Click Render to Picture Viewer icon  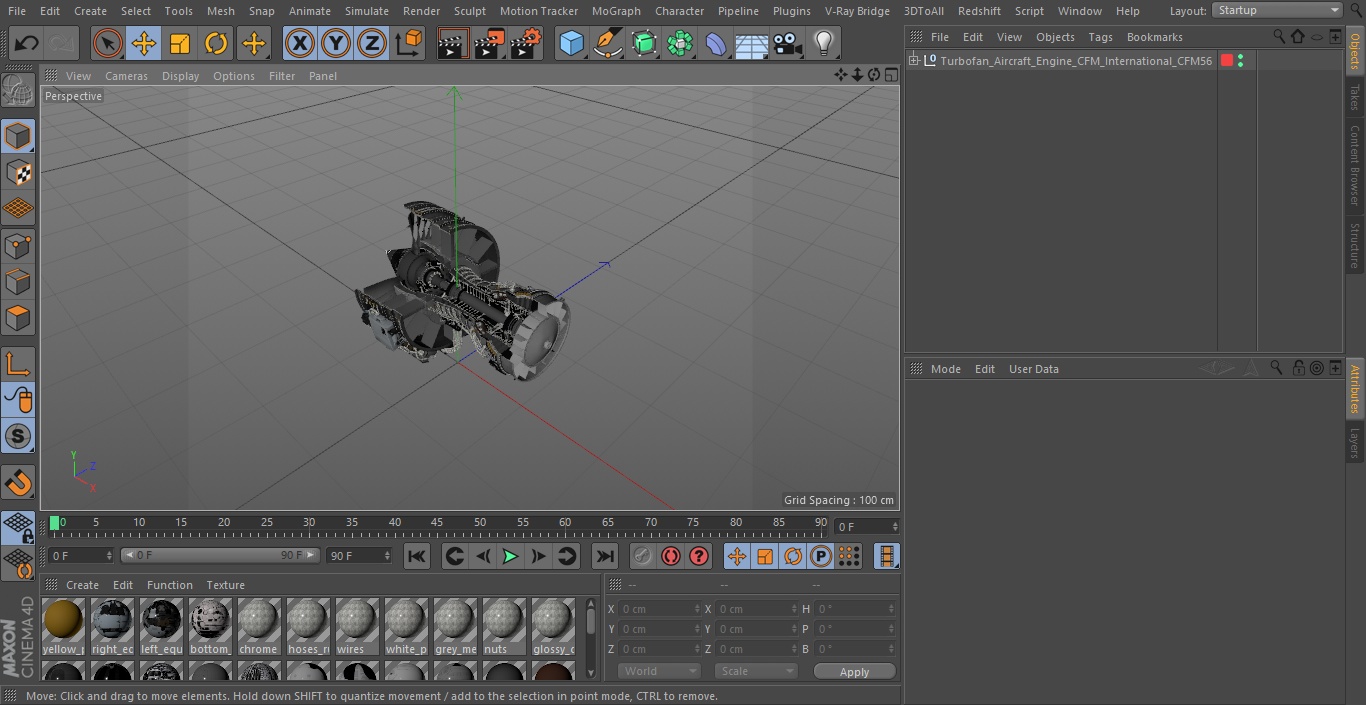(489, 43)
